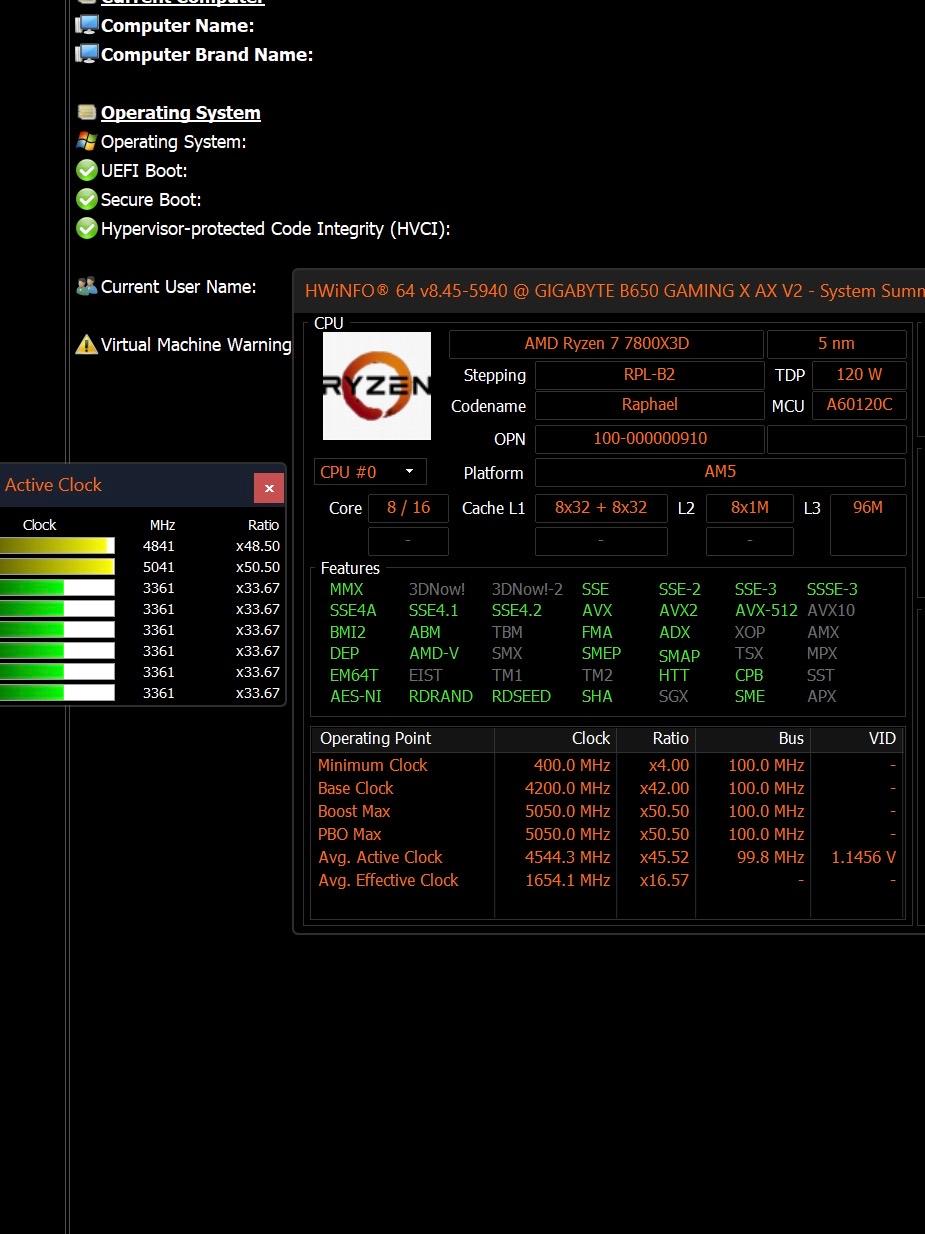The width and height of the screenshot is (925, 1234).
Task: Select the Avg. Effective Clock row
Action: point(607,880)
